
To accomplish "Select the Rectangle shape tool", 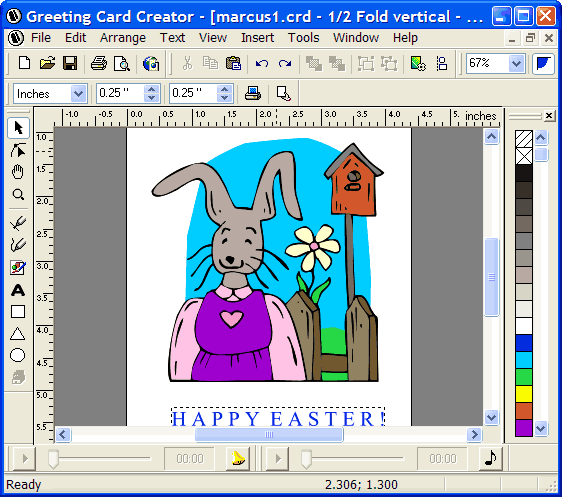I will (18, 312).
